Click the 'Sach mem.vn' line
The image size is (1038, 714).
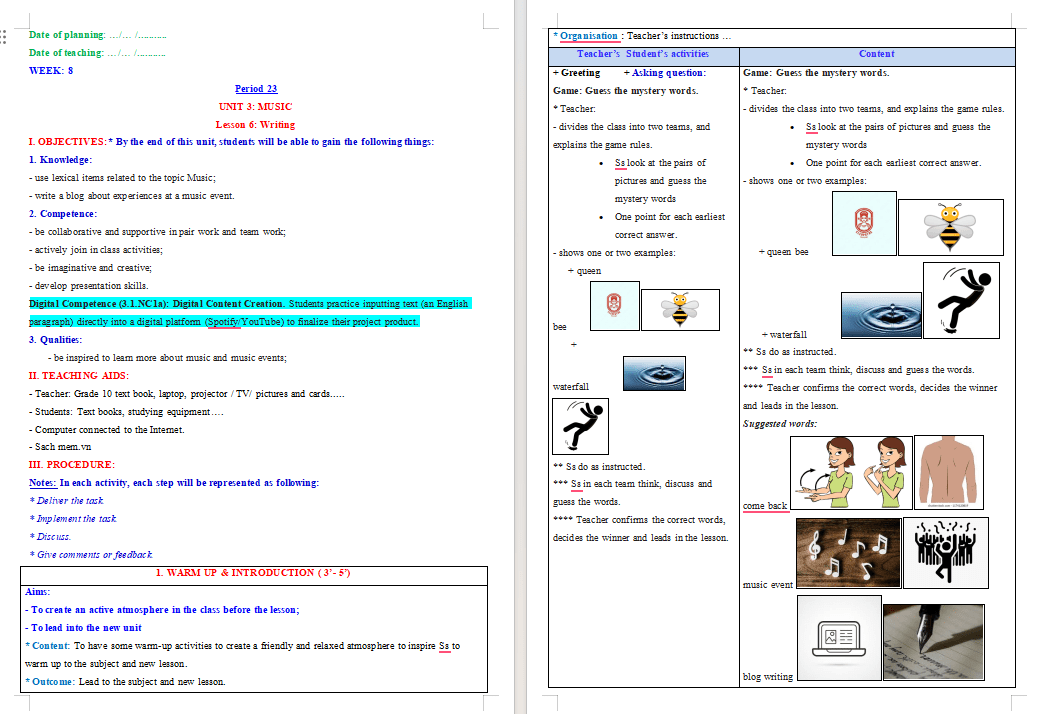[x=60, y=447]
